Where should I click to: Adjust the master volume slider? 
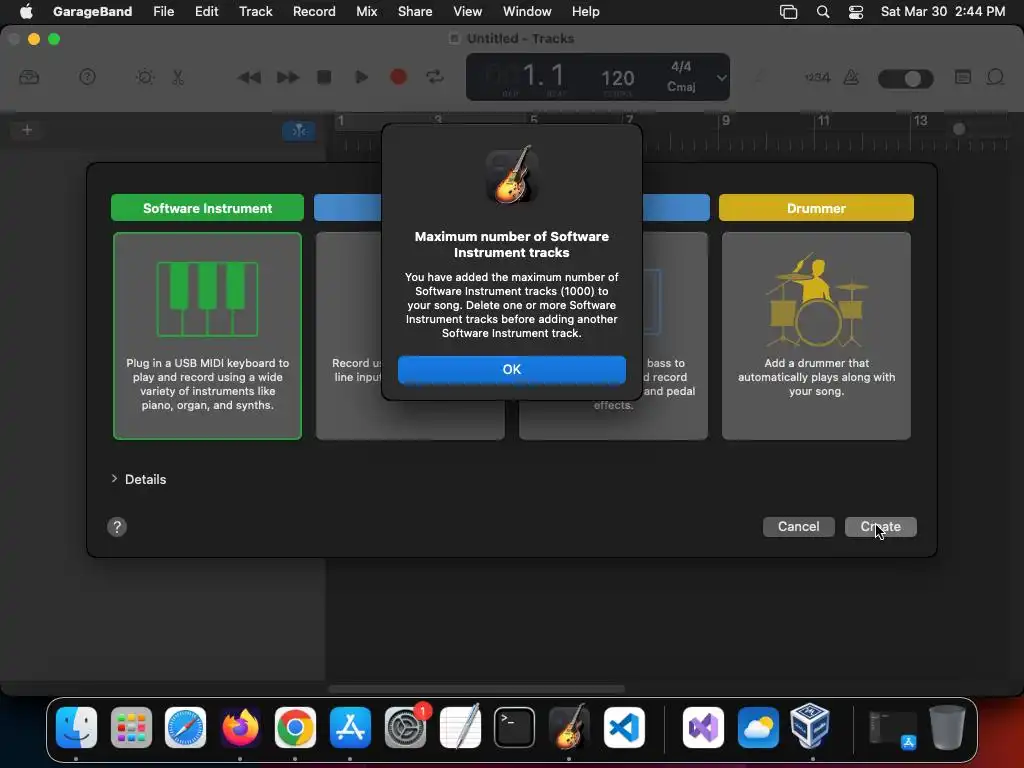tap(905, 79)
